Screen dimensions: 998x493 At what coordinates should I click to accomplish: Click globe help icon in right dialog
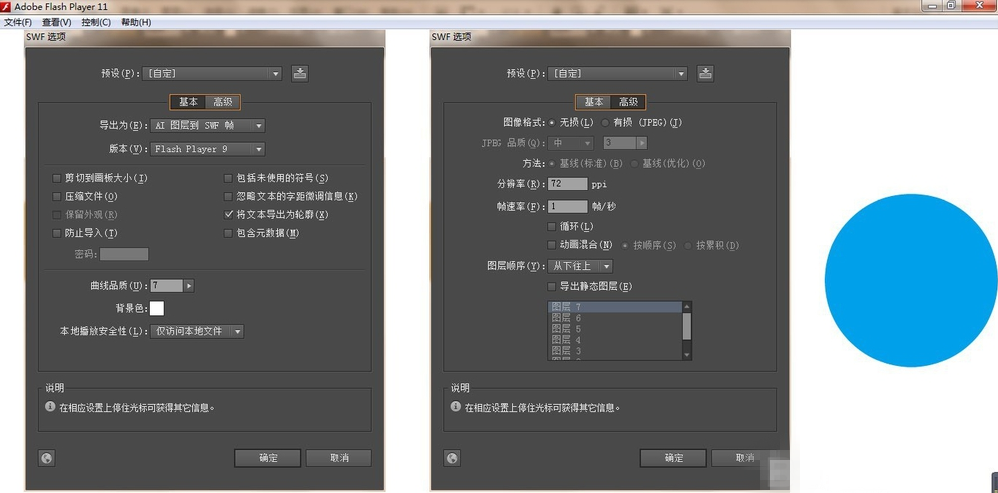click(452, 457)
